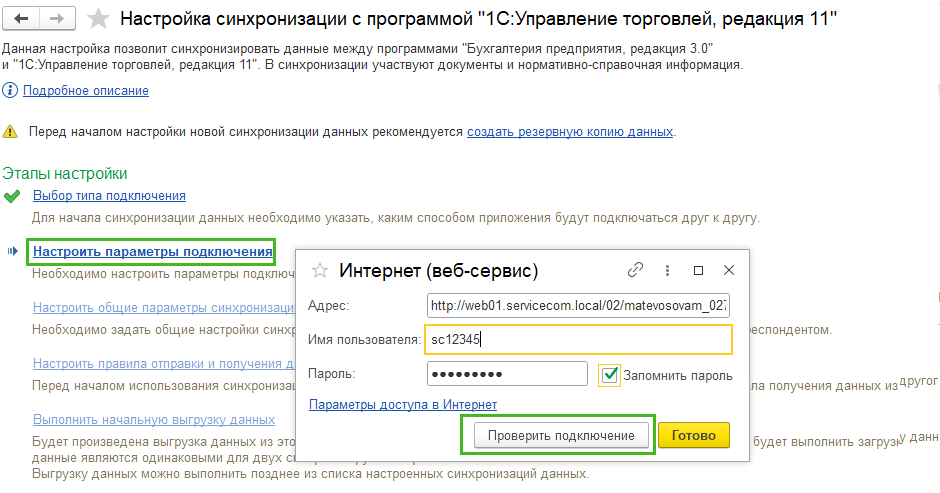Click into the Пароль field
Screen dimensions: 940x493
coord(507,374)
